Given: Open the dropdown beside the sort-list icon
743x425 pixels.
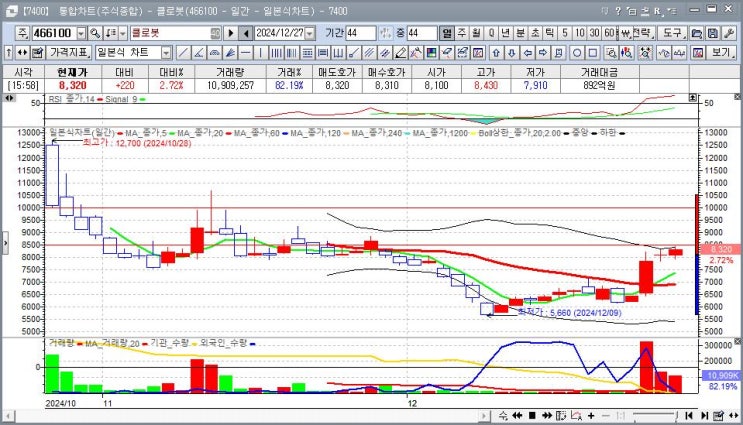Looking at the screenshot, I should pos(123,33).
